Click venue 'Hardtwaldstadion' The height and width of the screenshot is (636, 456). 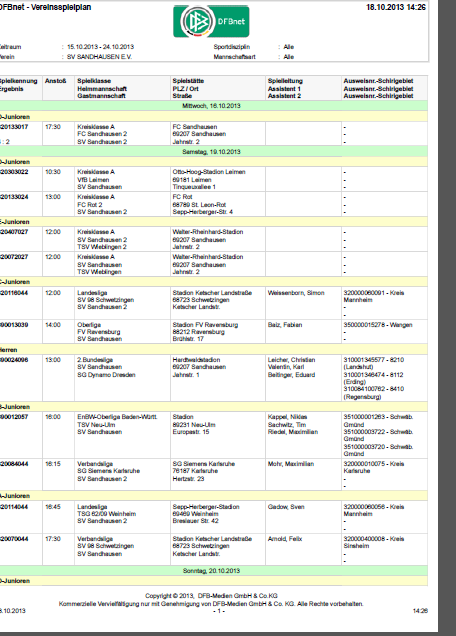pos(196,360)
